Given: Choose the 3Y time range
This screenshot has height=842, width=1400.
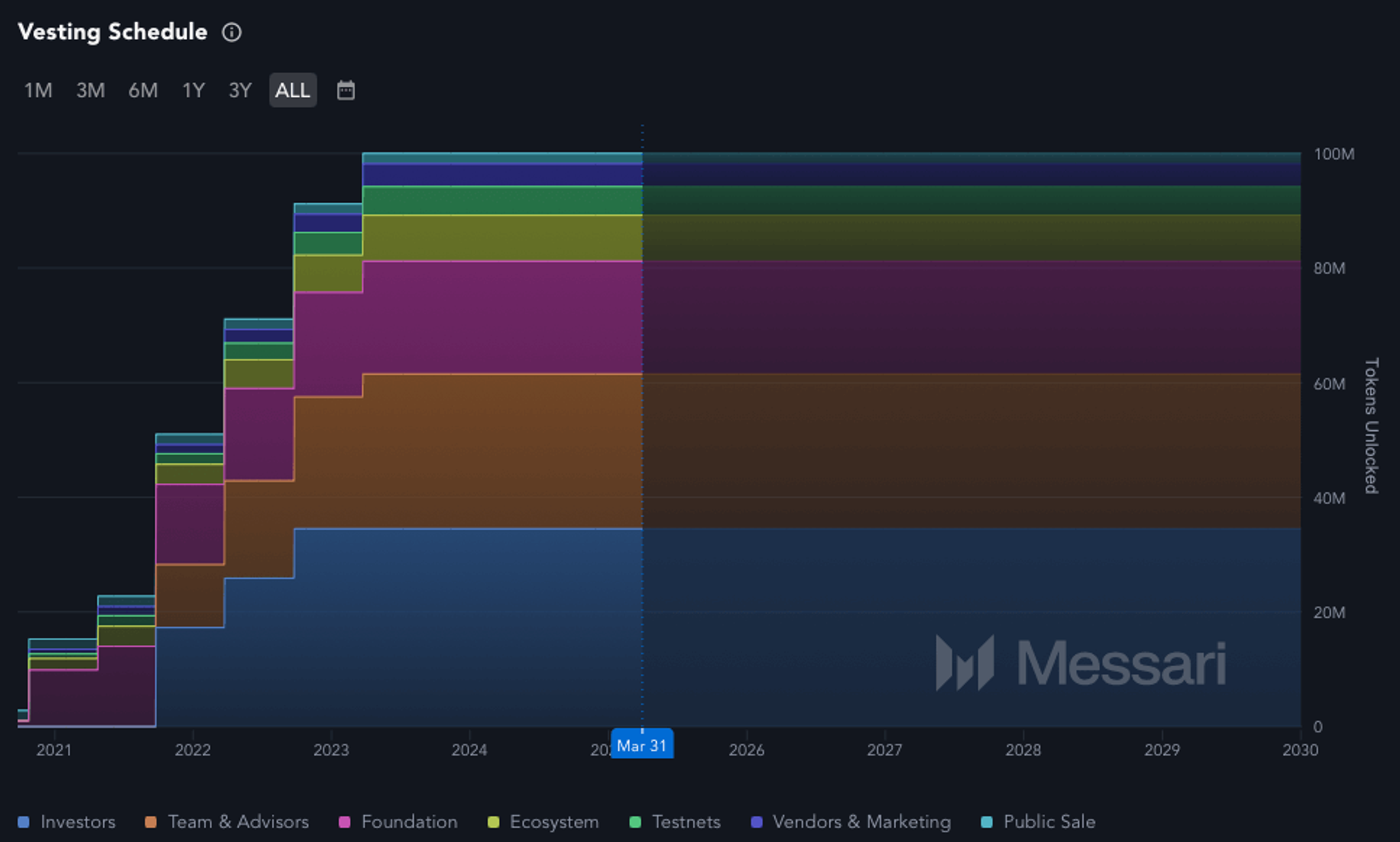Looking at the screenshot, I should 240,90.
